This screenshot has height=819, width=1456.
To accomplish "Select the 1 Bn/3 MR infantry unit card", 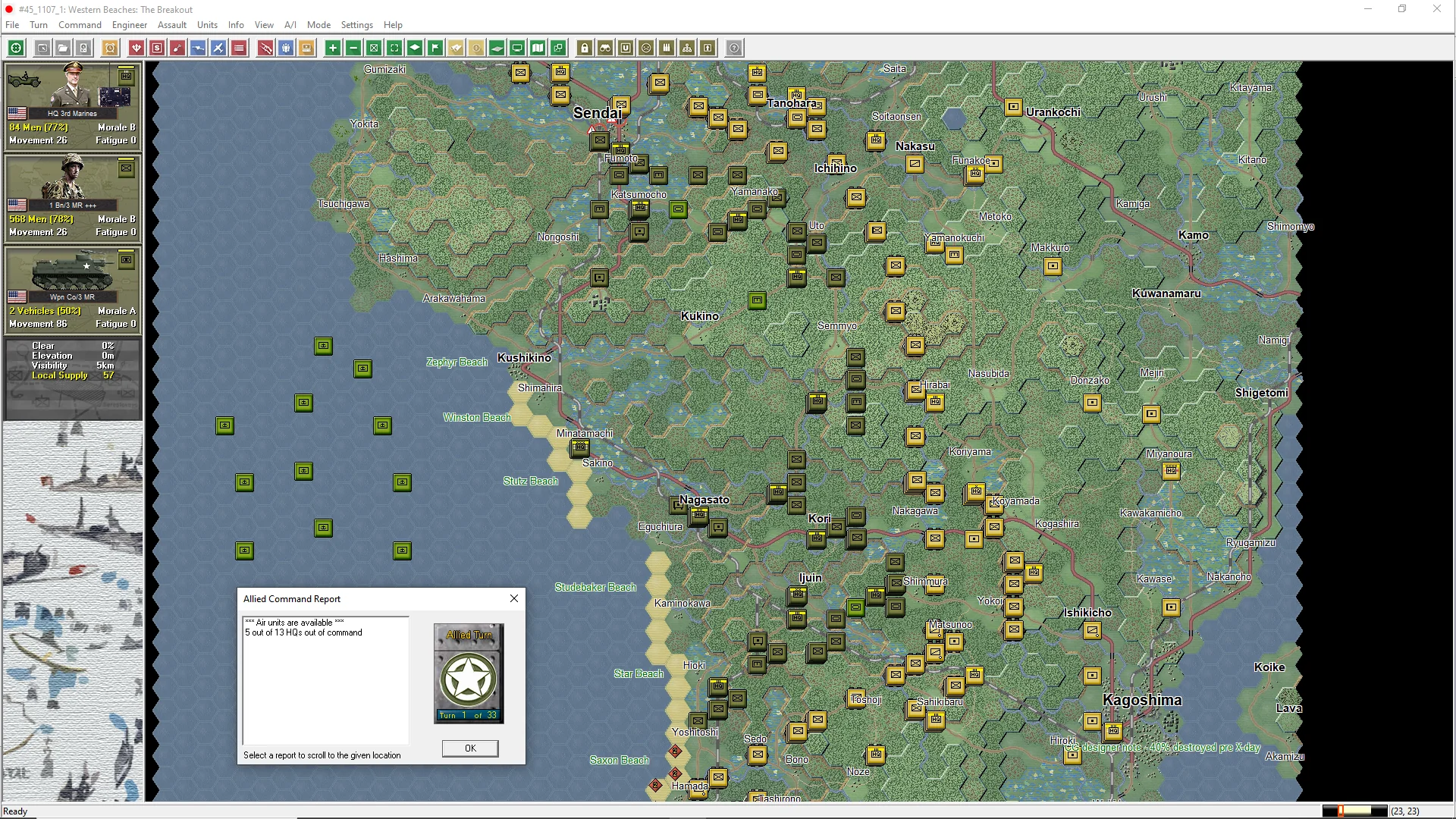I will click(x=73, y=197).
